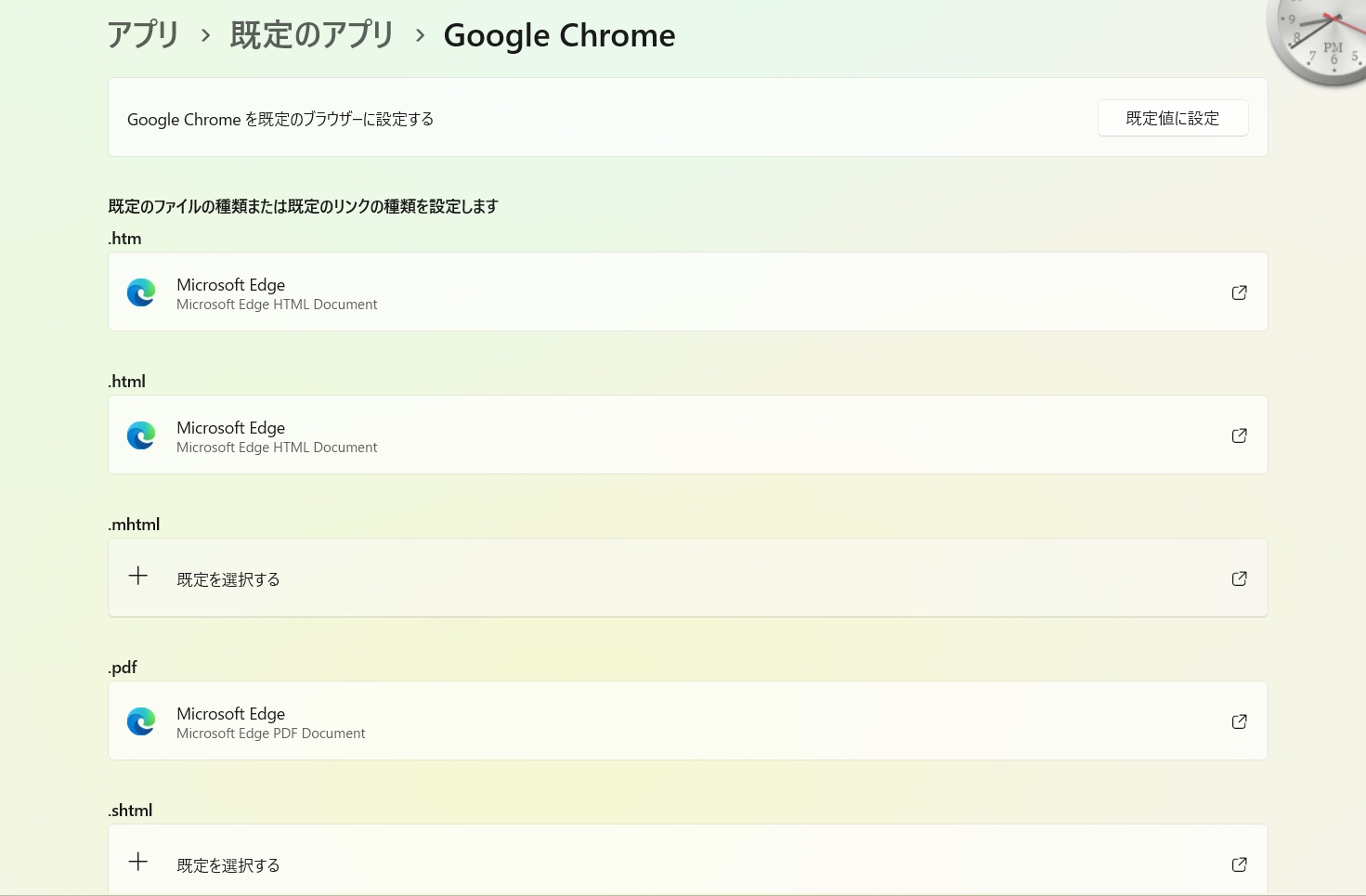This screenshot has height=896, width=1366.
Task: Open the external link icon for .shtml
Action: click(1239, 864)
